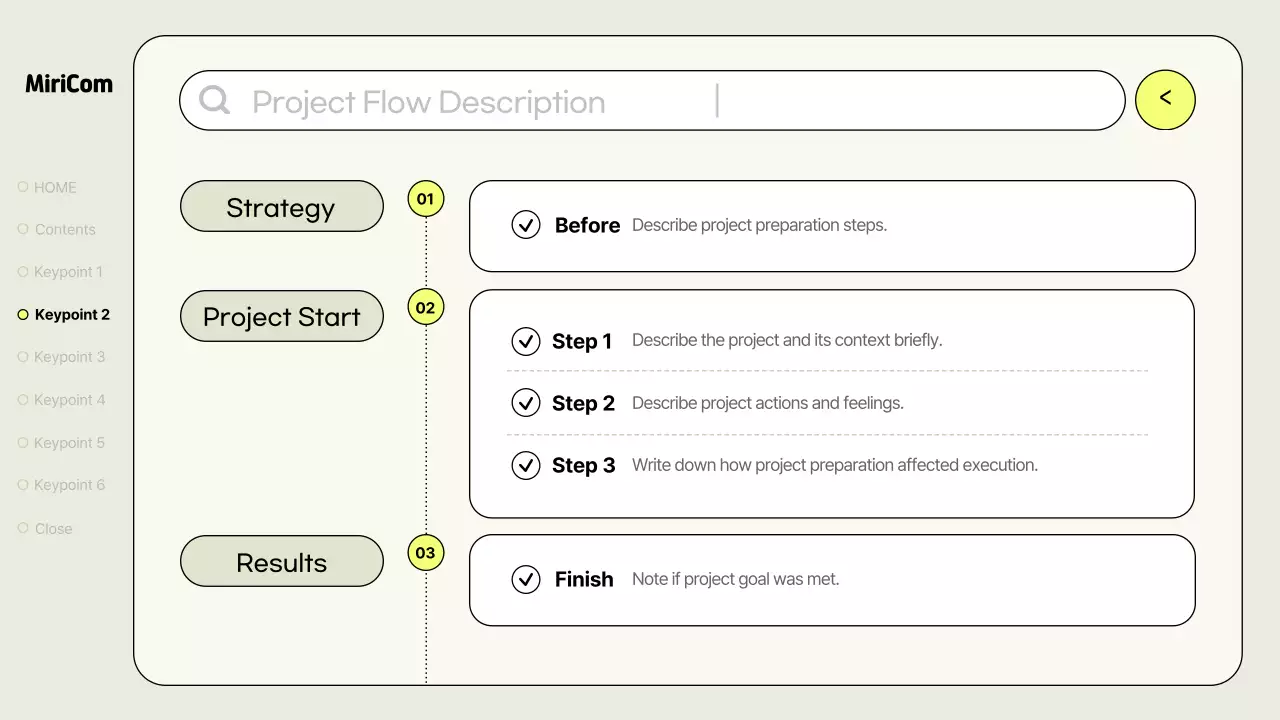Click the Project Flow Description search field
Image resolution: width=1280 pixels, height=720 pixels.
tap(650, 101)
